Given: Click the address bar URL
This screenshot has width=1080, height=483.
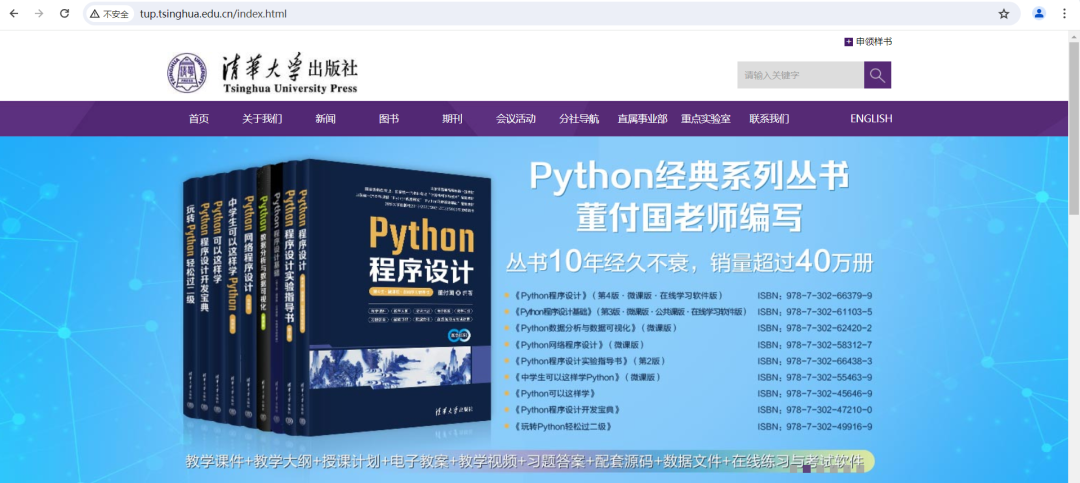Looking at the screenshot, I should [214, 14].
